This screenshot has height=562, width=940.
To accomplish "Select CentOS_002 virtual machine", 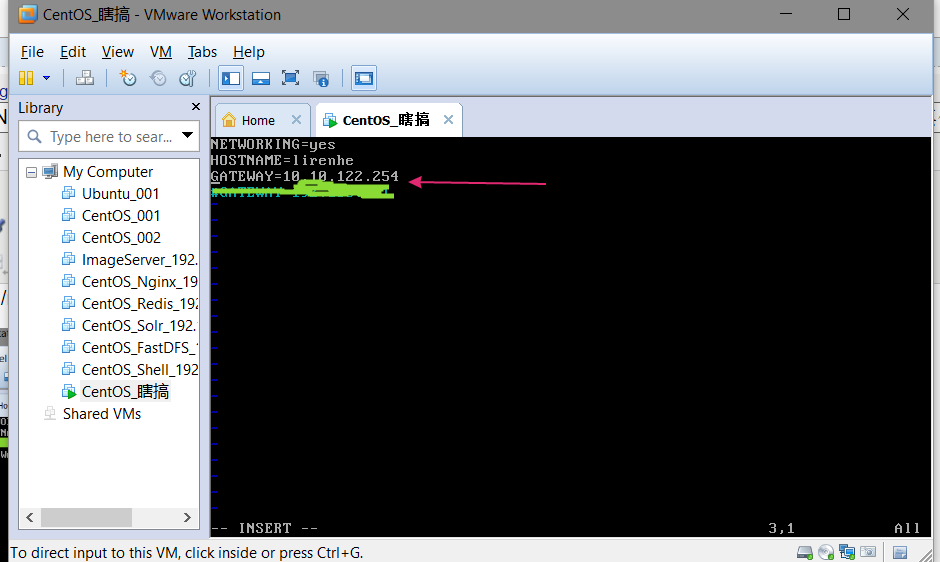I will click(121, 238).
